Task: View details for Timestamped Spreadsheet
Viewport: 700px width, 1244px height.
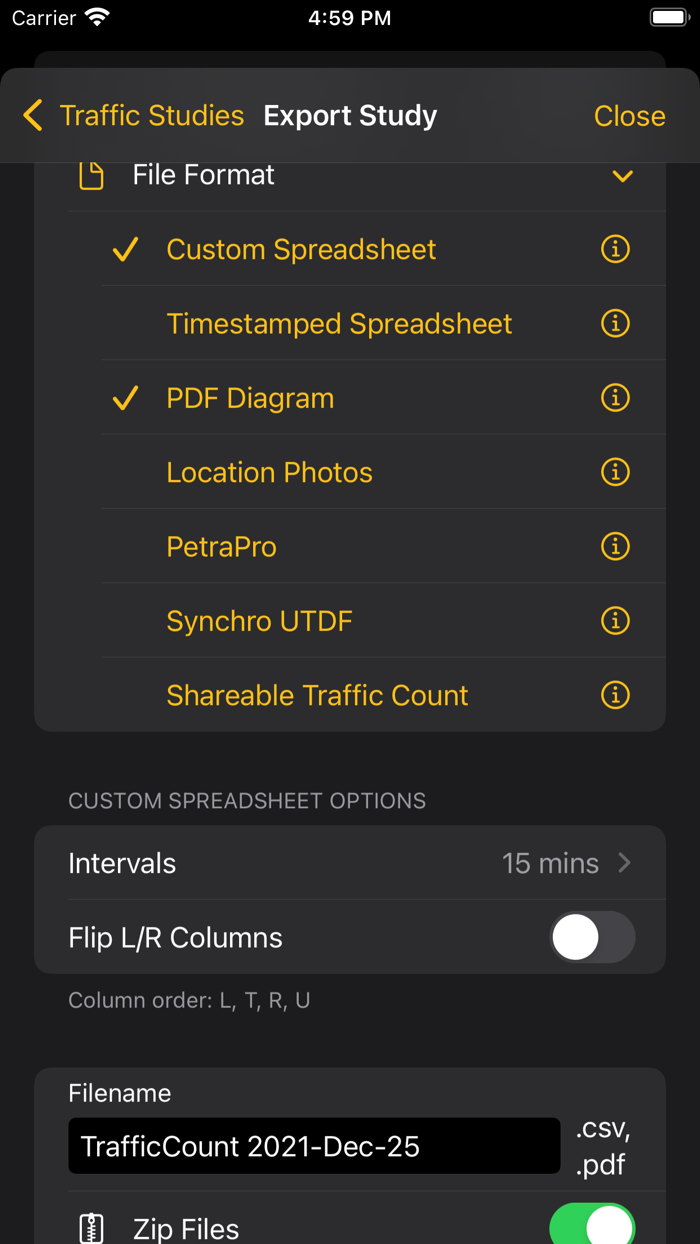Action: 615,323
